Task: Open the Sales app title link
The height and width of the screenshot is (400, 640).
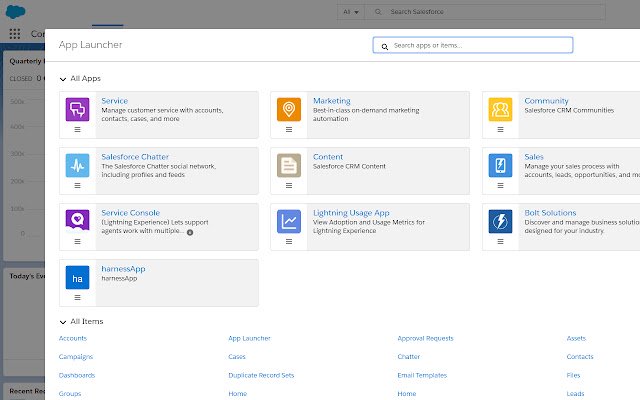Action: coord(534,157)
